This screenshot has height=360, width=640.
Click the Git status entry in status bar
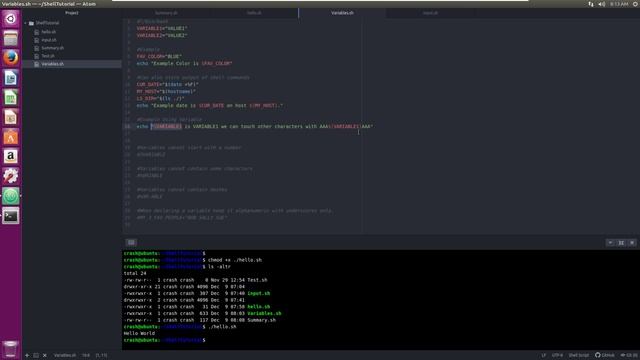[x=629, y=355]
